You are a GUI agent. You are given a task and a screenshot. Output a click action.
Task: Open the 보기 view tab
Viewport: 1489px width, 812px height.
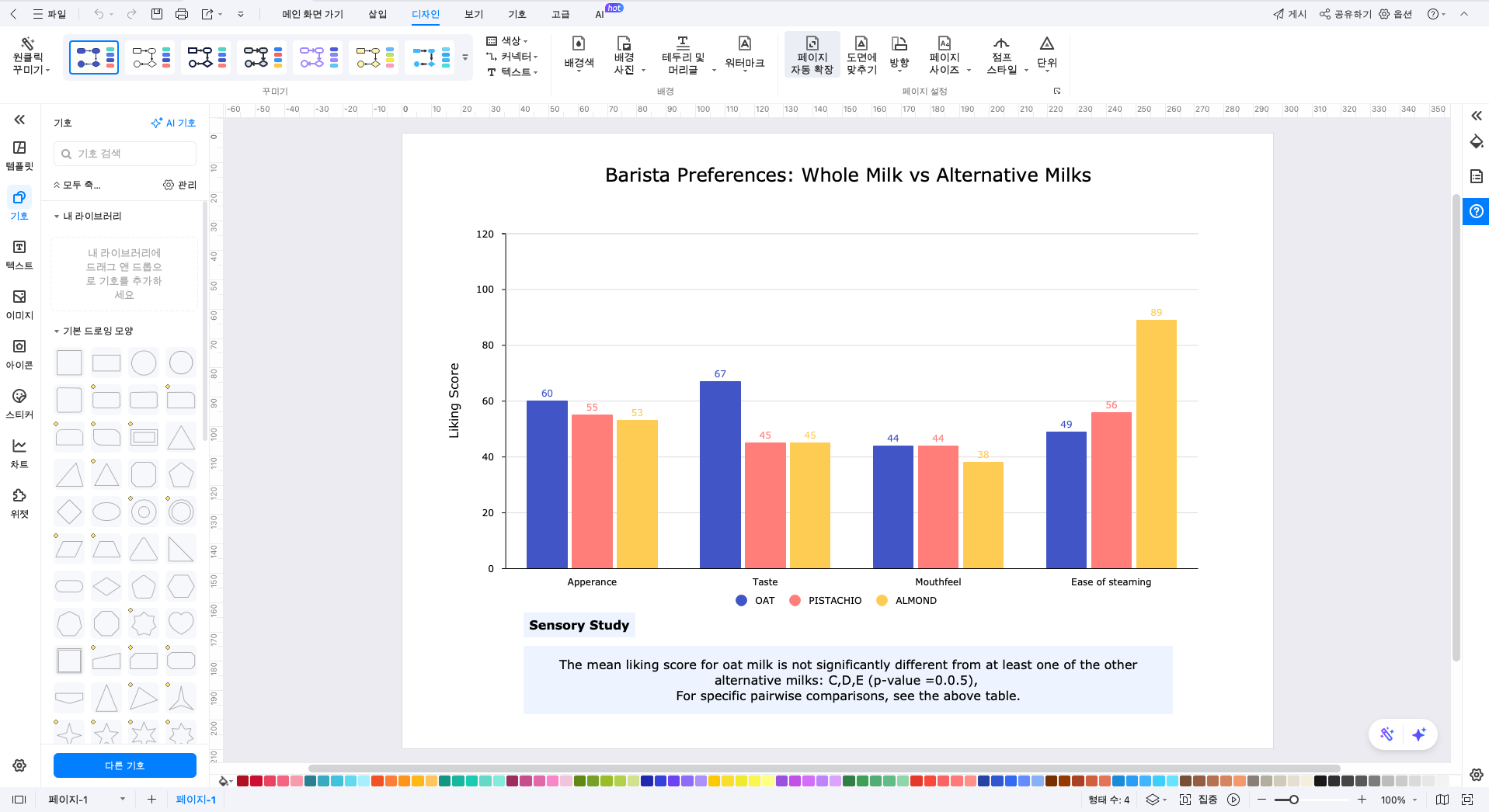(474, 14)
